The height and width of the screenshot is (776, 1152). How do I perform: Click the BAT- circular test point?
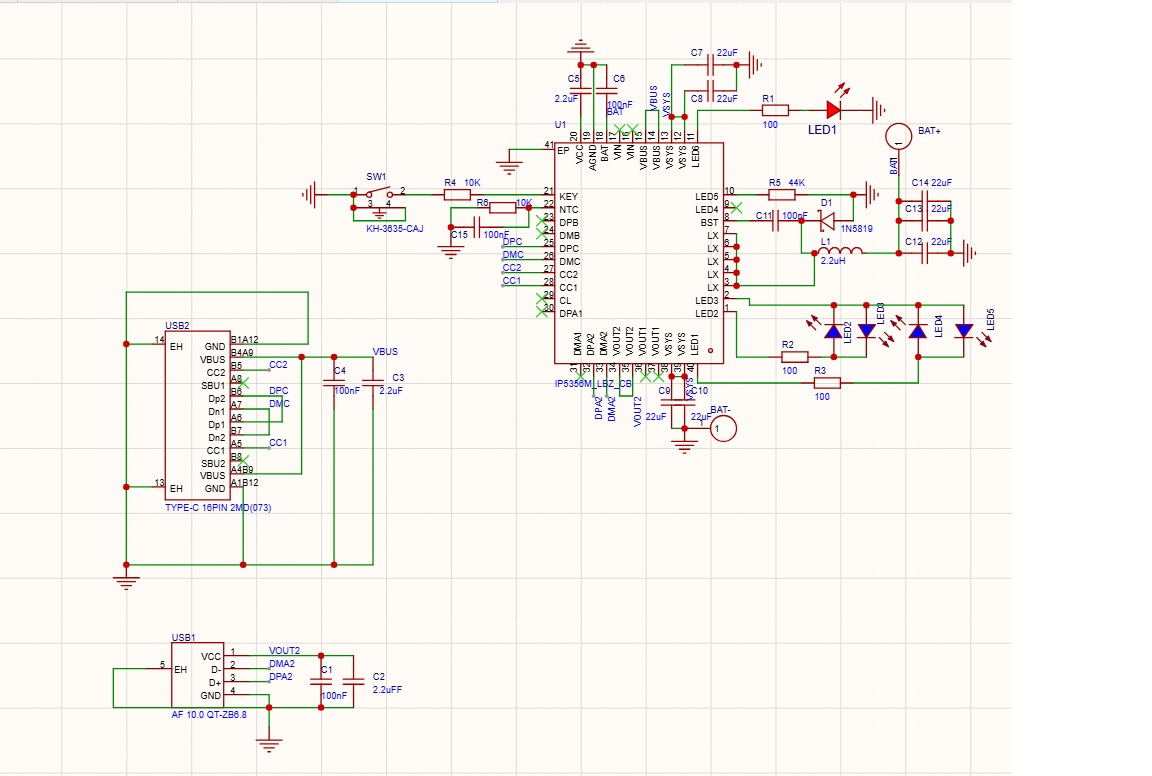click(723, 428)
